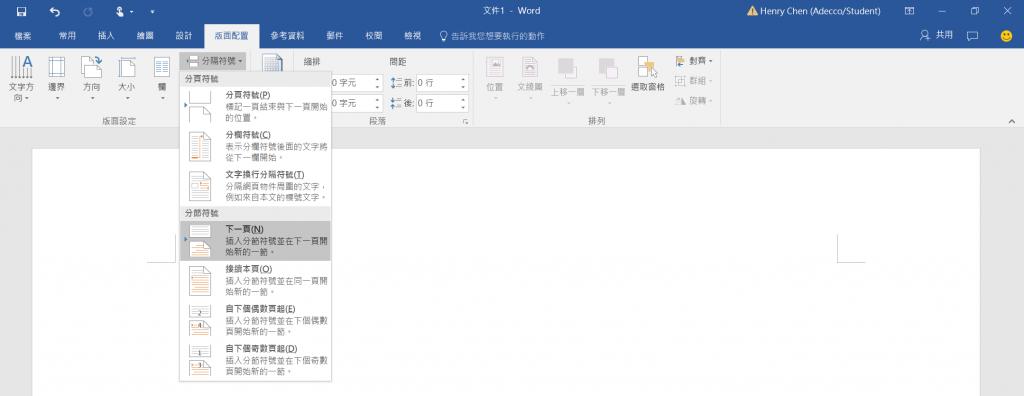Click the Redo icon in quick access

pos(88,11)
